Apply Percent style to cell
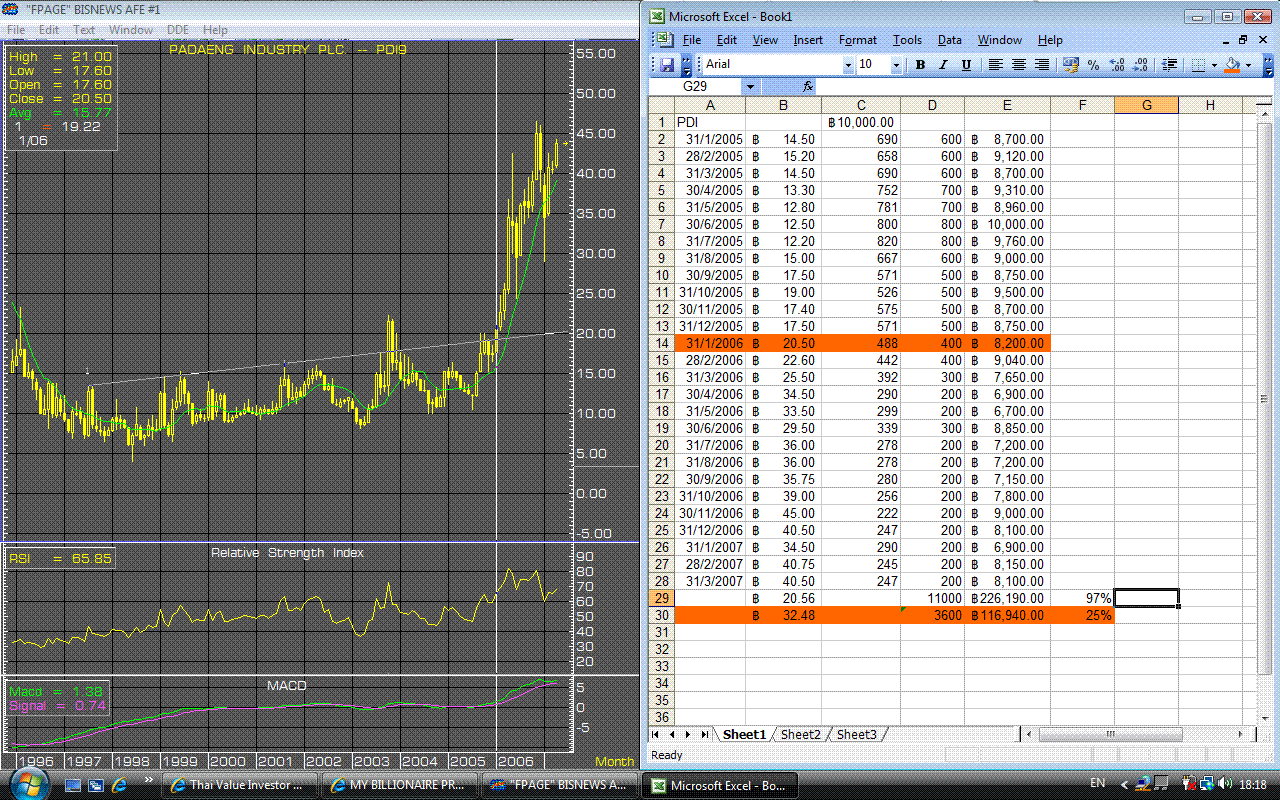The width and height of the screenshot is (1280, 800). coord(1094,64)
